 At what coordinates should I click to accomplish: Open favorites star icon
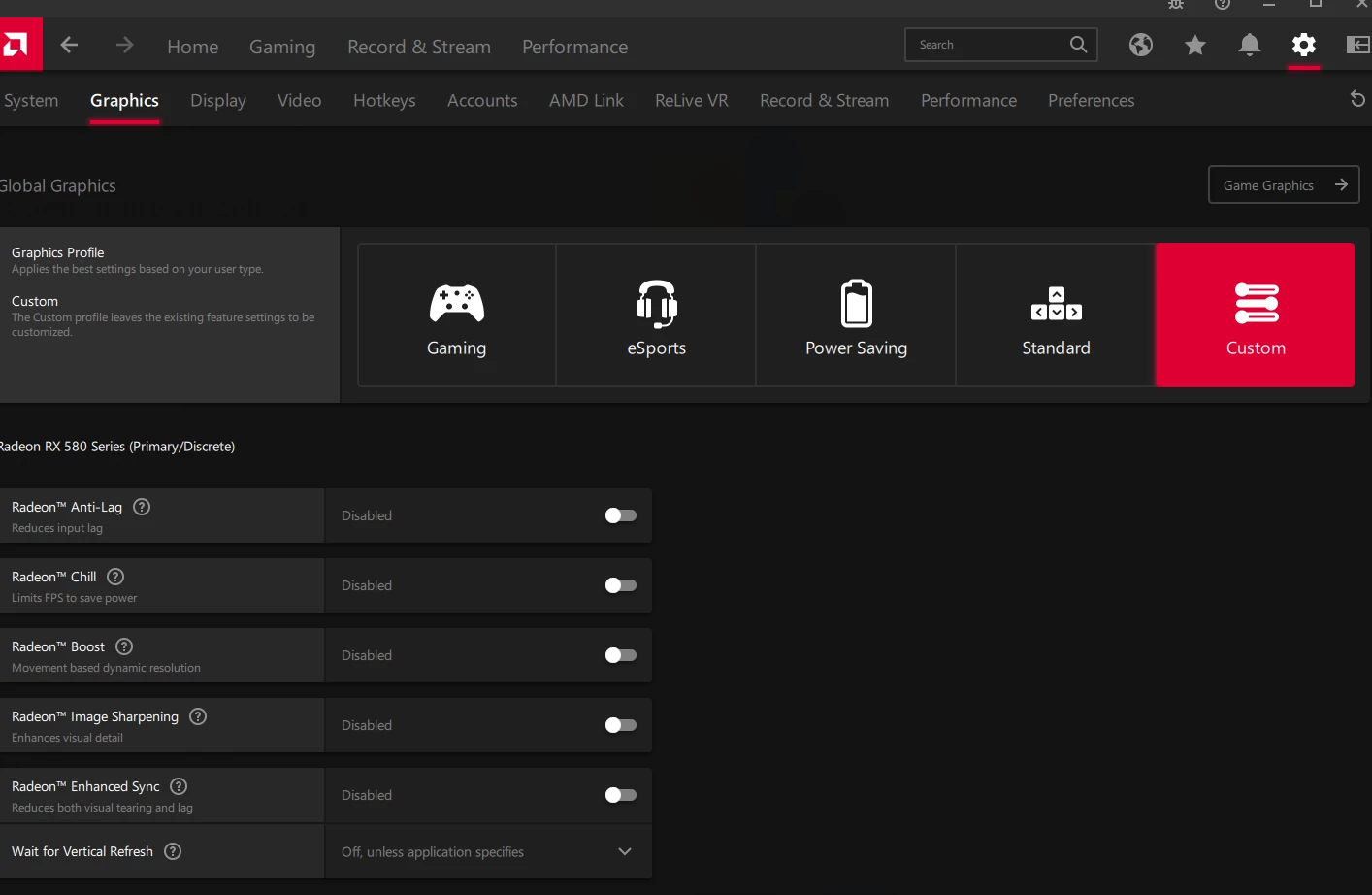(1195, 45)
